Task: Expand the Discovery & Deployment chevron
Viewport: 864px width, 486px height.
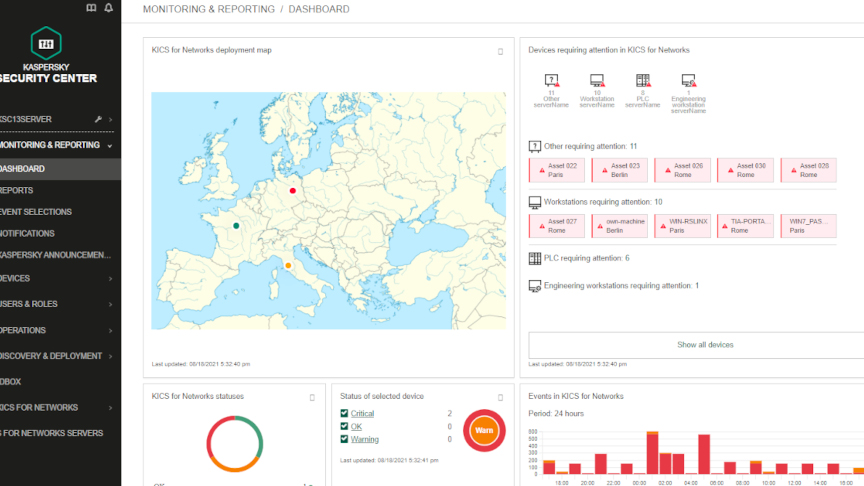Action: click(110, 357)
